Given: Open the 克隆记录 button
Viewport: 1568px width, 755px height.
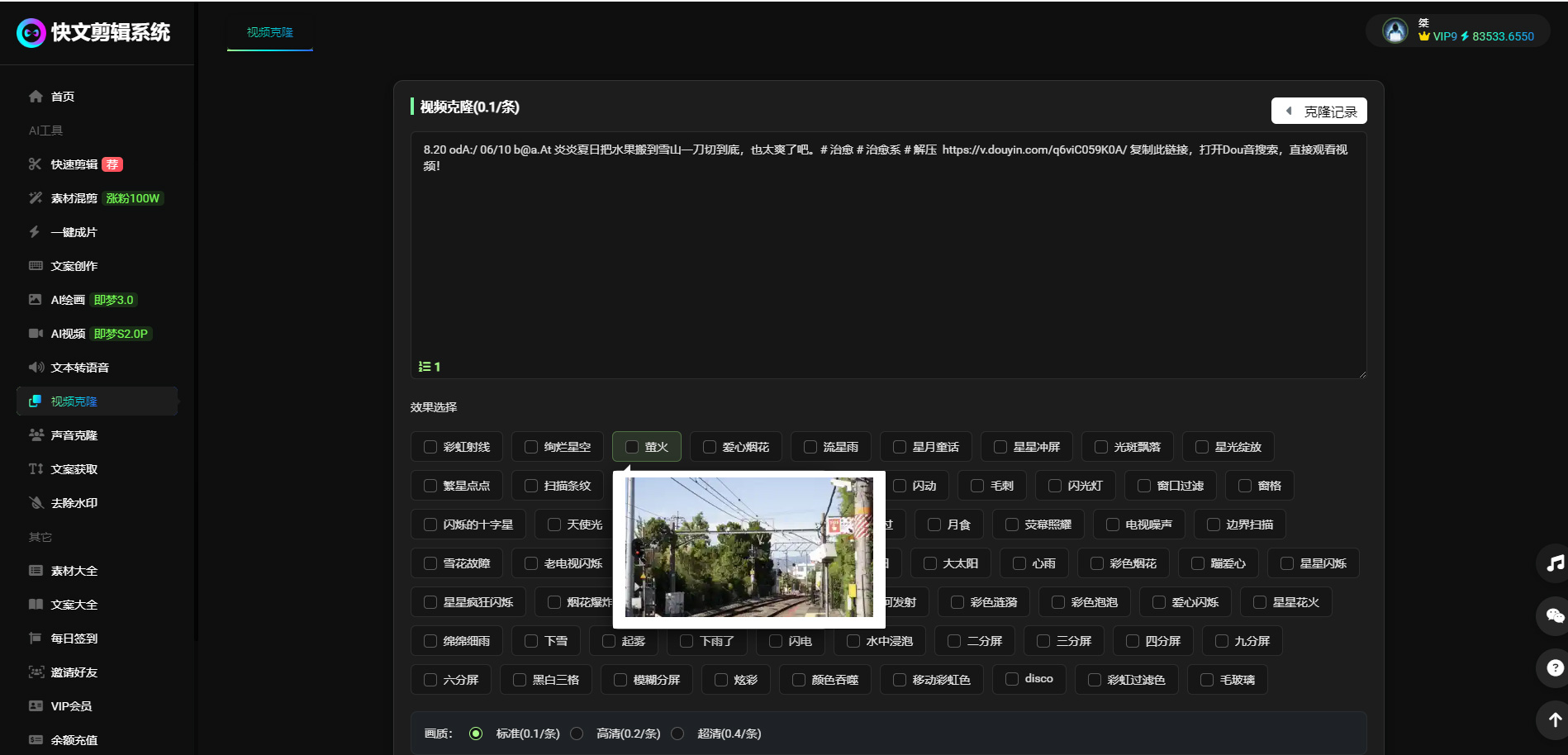Looking at the screenshot, I should 1319,112.
